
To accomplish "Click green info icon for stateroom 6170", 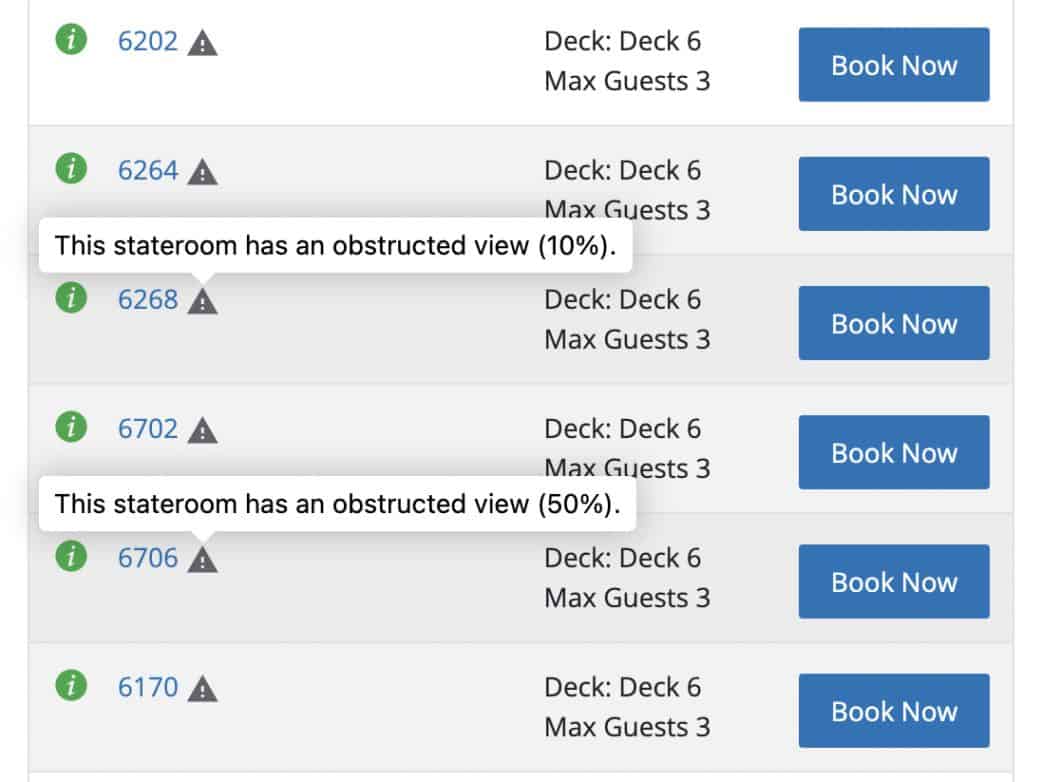I will coord(70,686).
